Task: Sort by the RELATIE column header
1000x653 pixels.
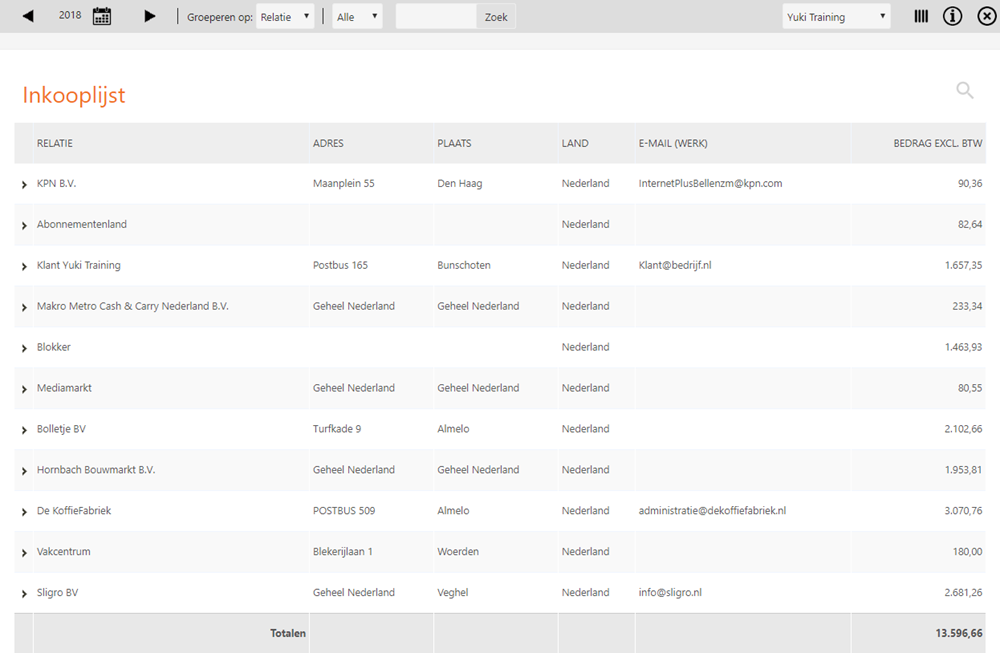Action: (55, 143)
